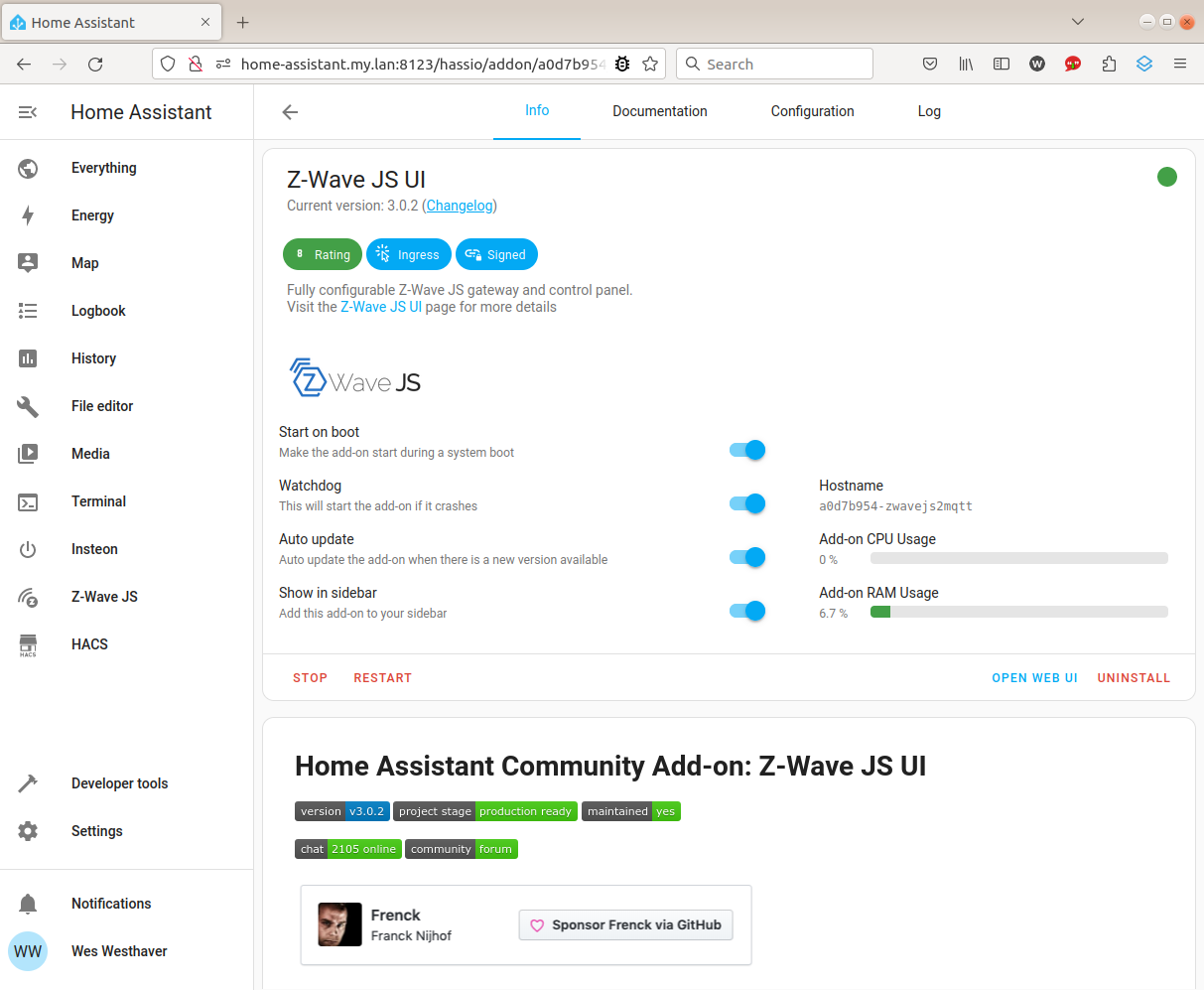1204x990 pixels.
Task: Open the Terminal sidebar item
Action: [98, 501]
